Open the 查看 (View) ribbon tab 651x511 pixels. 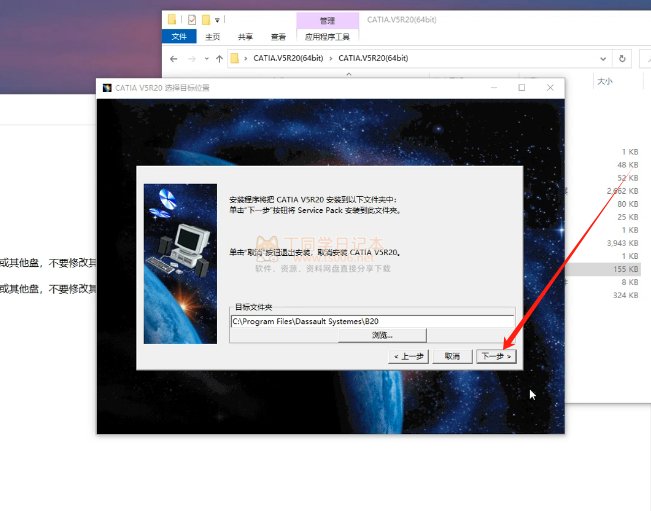(278, 37)
